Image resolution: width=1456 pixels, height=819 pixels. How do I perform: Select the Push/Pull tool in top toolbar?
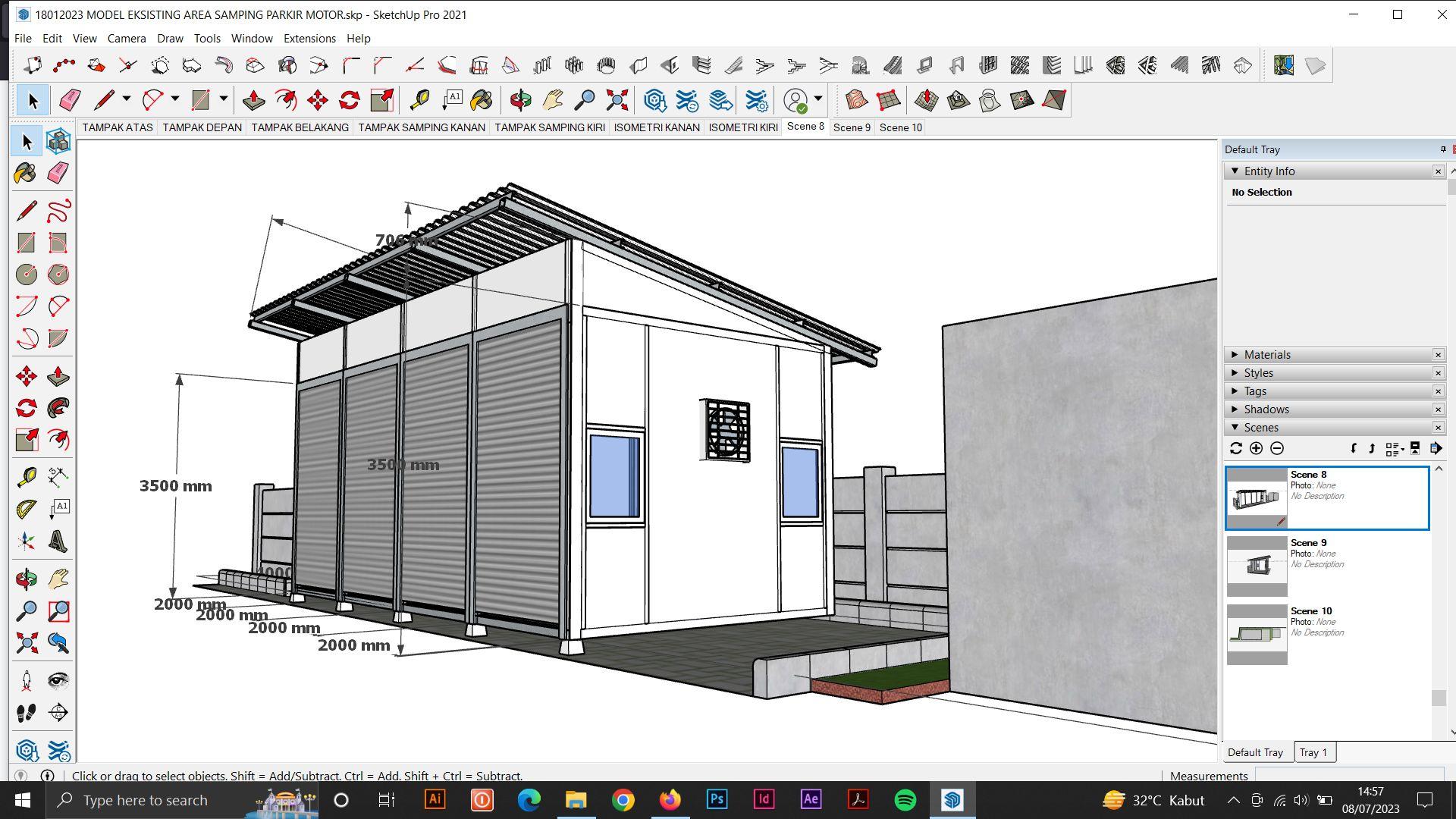click(253, 100)
